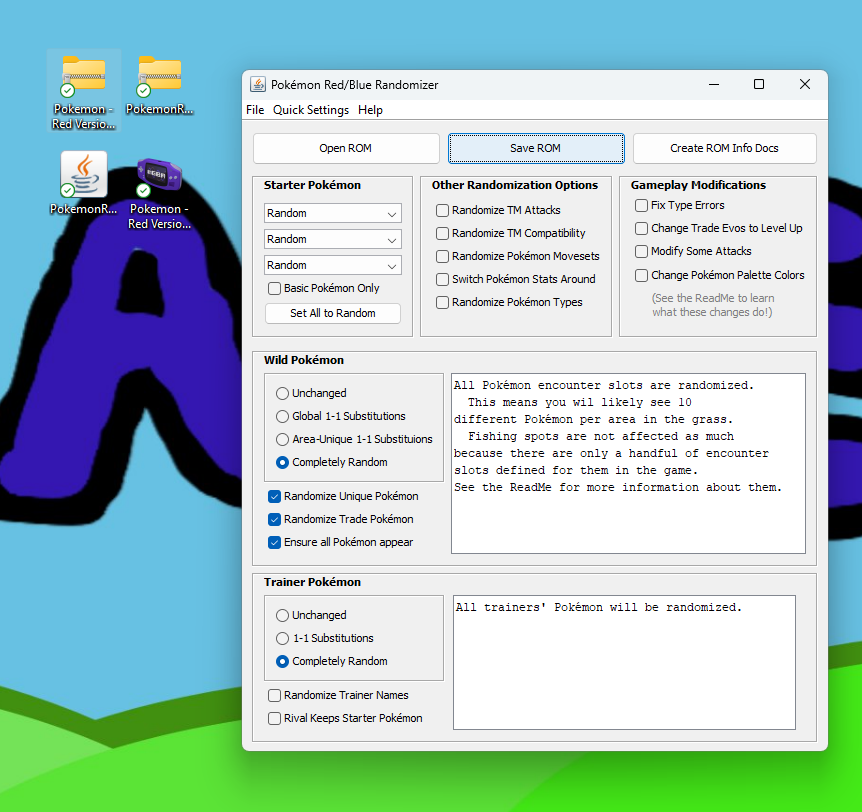Viewport: 862px width, 812px height.
Task: Enable Randomize Pokémon Types
Action: (x=442, y=302)
